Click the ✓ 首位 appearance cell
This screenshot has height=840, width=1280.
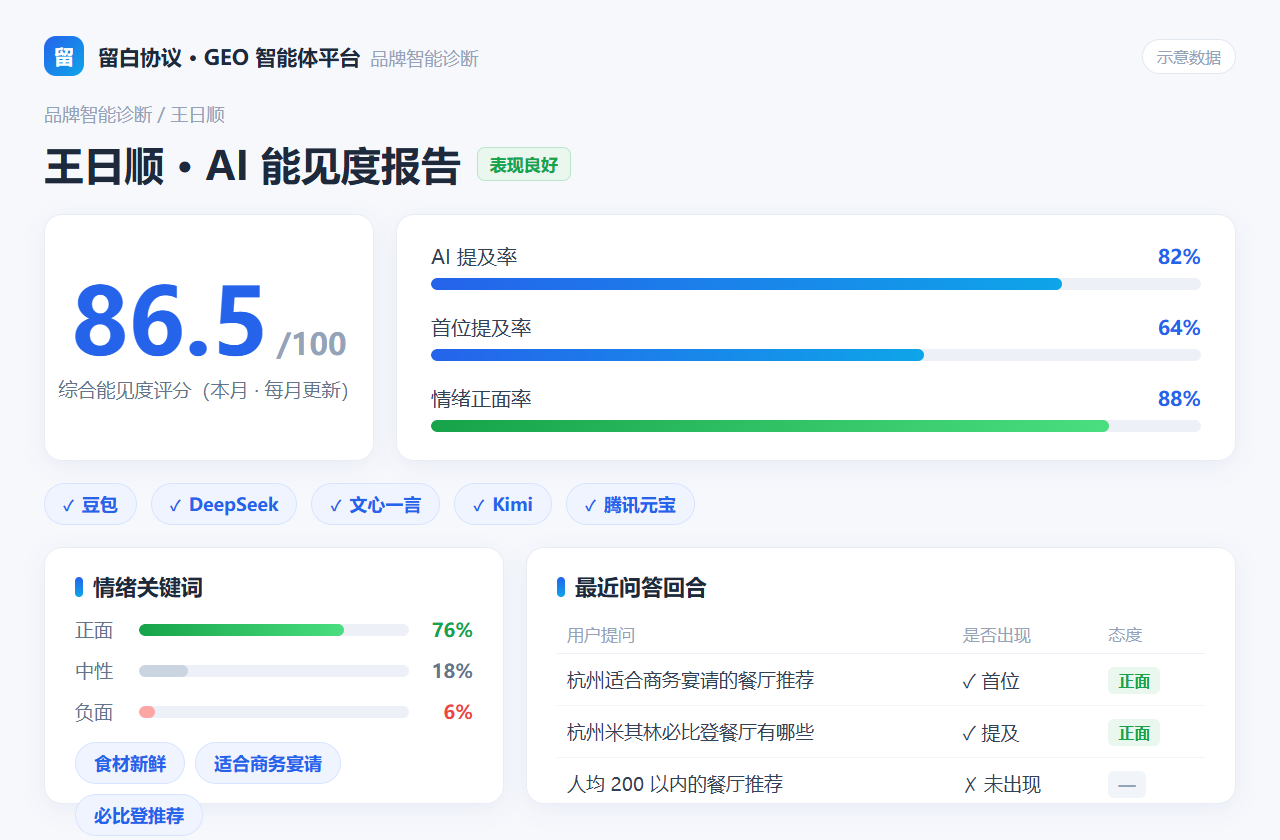(990, 681)
